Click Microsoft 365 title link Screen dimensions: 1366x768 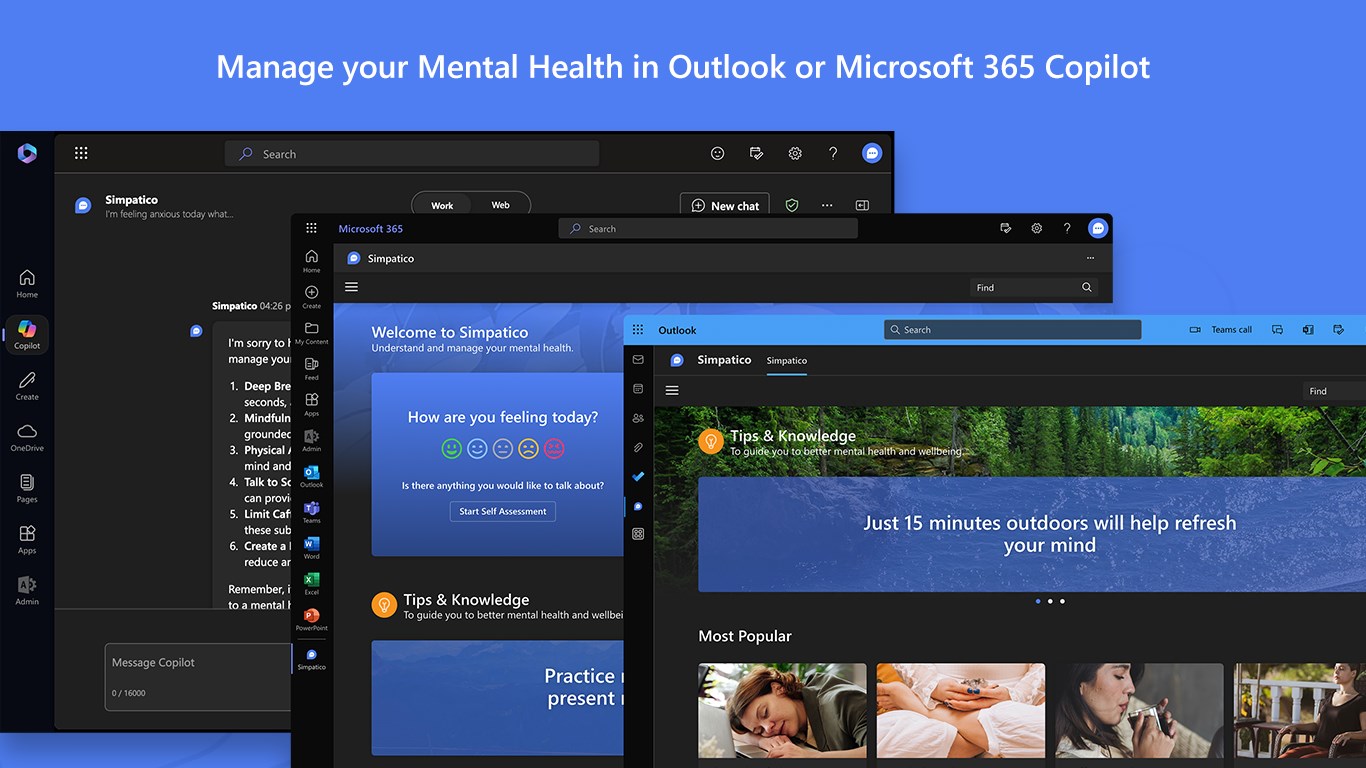pos(371,228)
